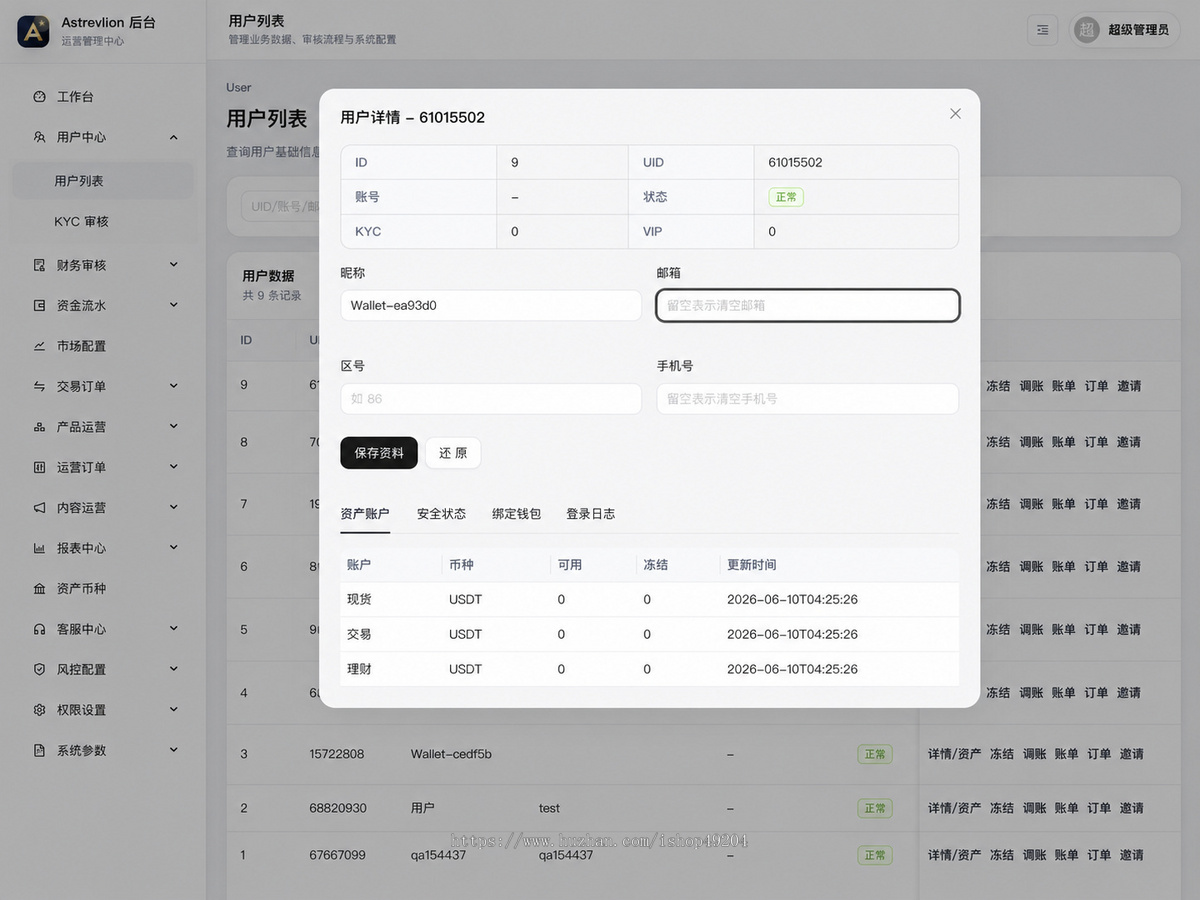The height and width of the screenshot is (900, 1200).
Task: Click the 权限设置 gear icon
Action: tap(39, 710)
